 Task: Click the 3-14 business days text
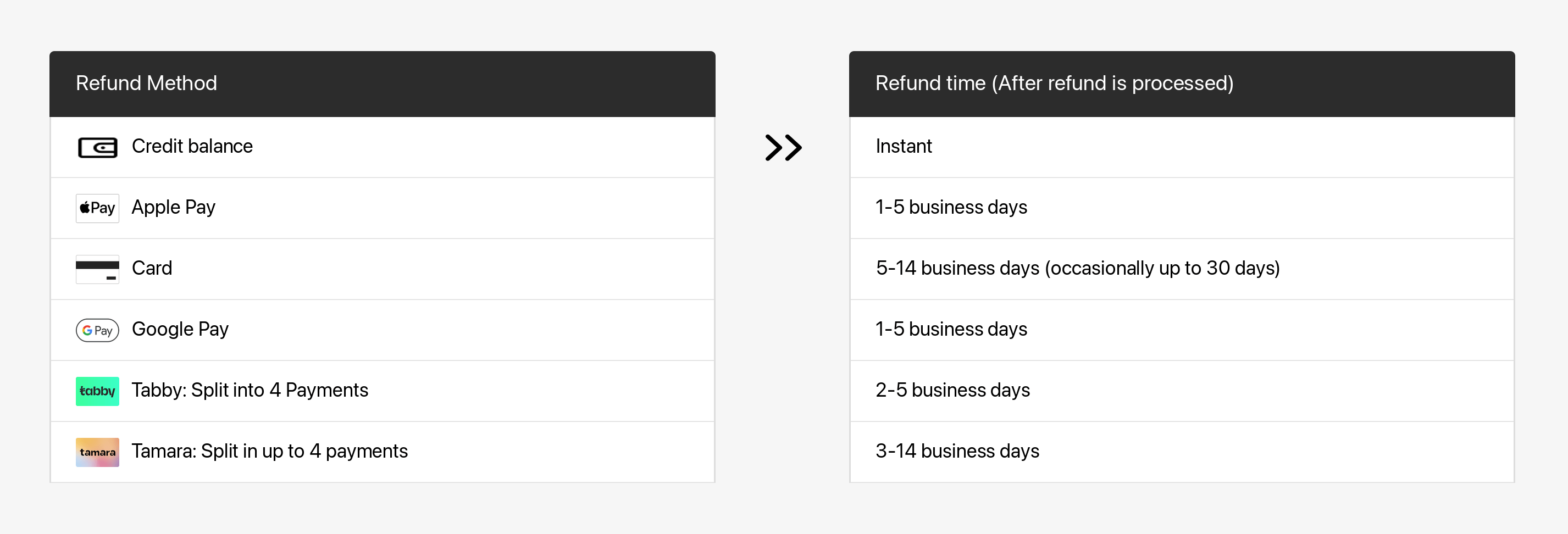tap(957, 450)
